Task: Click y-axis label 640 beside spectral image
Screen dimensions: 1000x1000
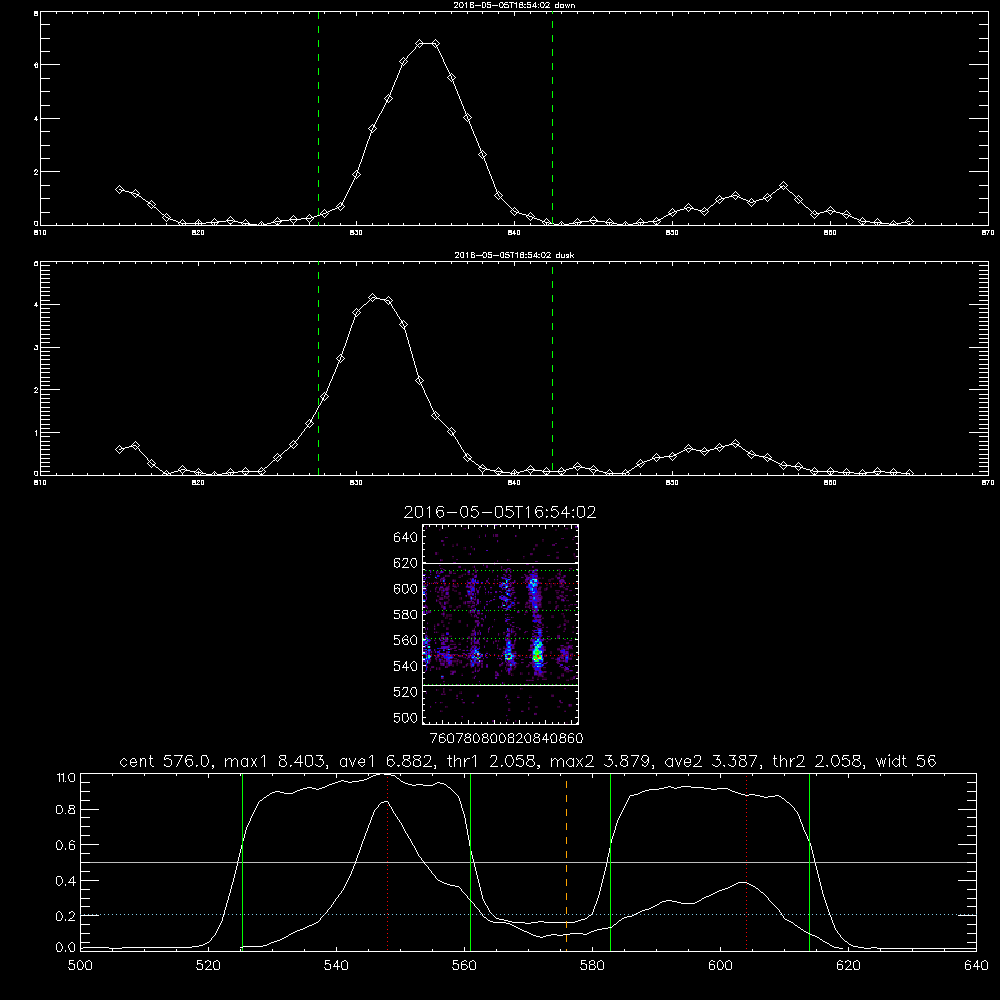Action: pyautogui.click(x=405, y=538)
